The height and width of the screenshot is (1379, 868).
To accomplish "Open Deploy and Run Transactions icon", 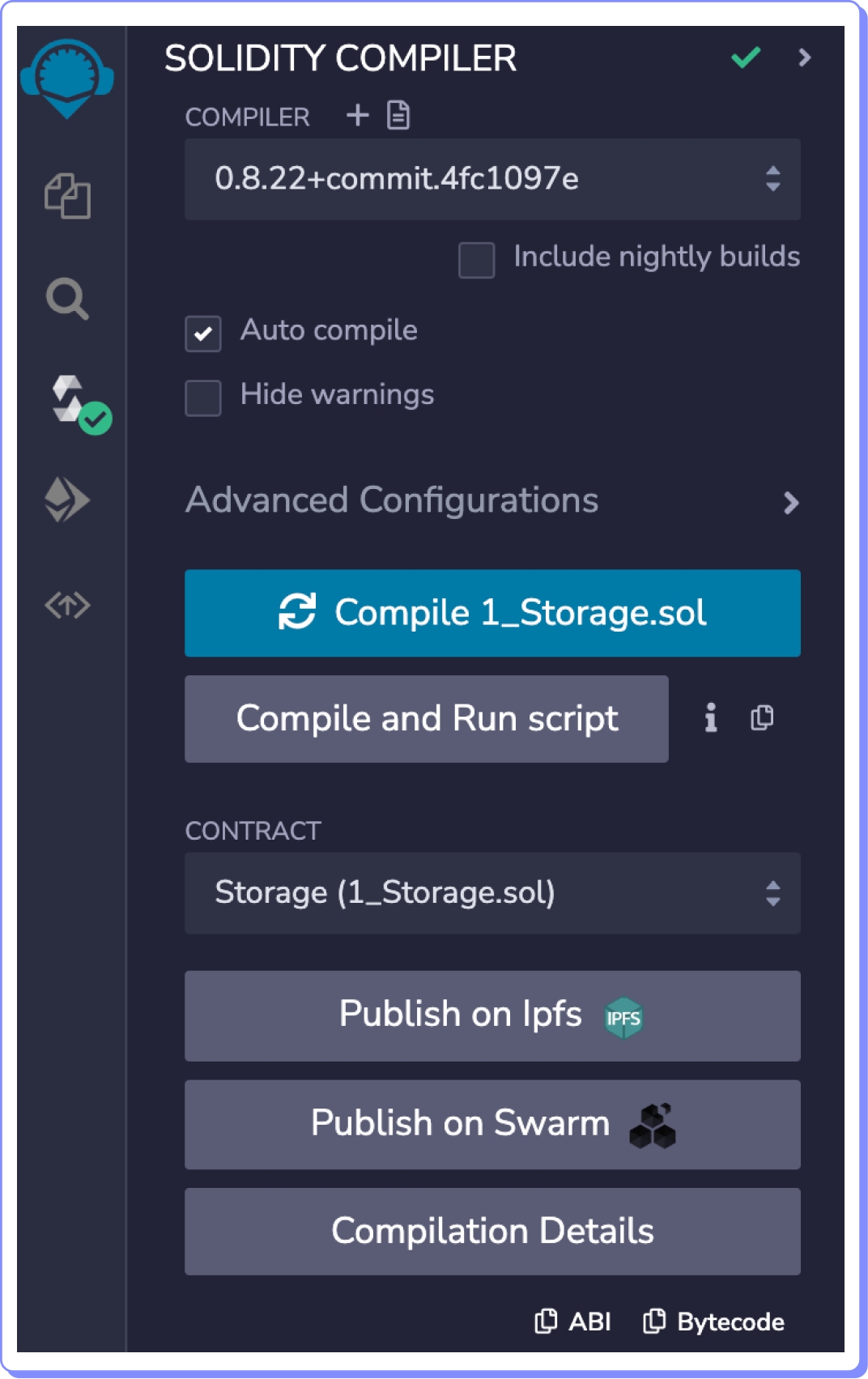I will coord(67,499).
